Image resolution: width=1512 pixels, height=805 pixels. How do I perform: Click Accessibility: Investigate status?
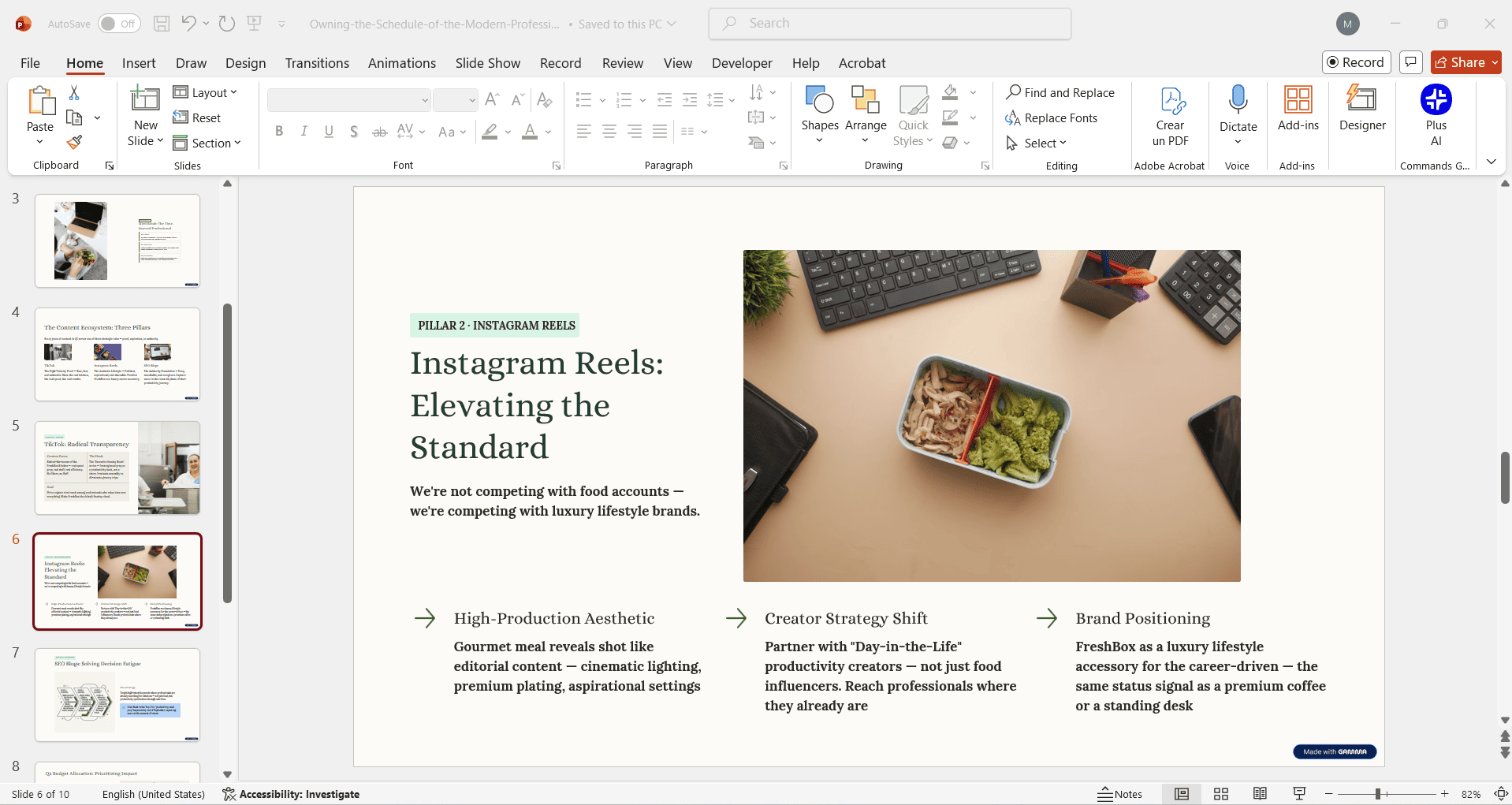pos(291,794)
